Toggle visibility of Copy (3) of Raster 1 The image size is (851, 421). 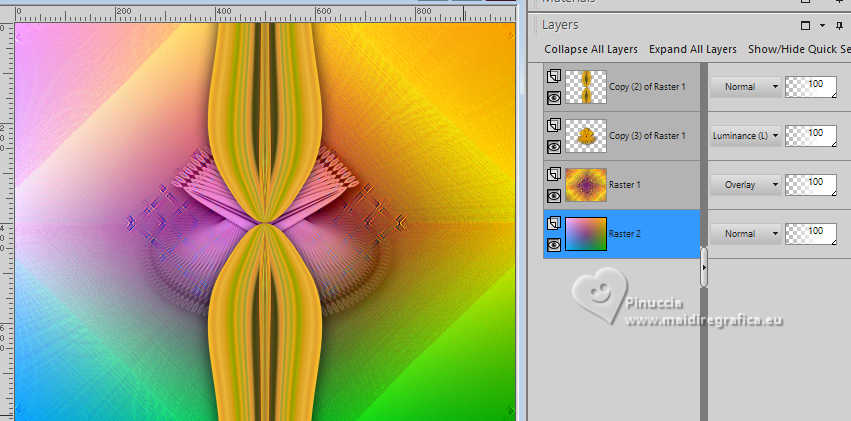pos(554,146)
